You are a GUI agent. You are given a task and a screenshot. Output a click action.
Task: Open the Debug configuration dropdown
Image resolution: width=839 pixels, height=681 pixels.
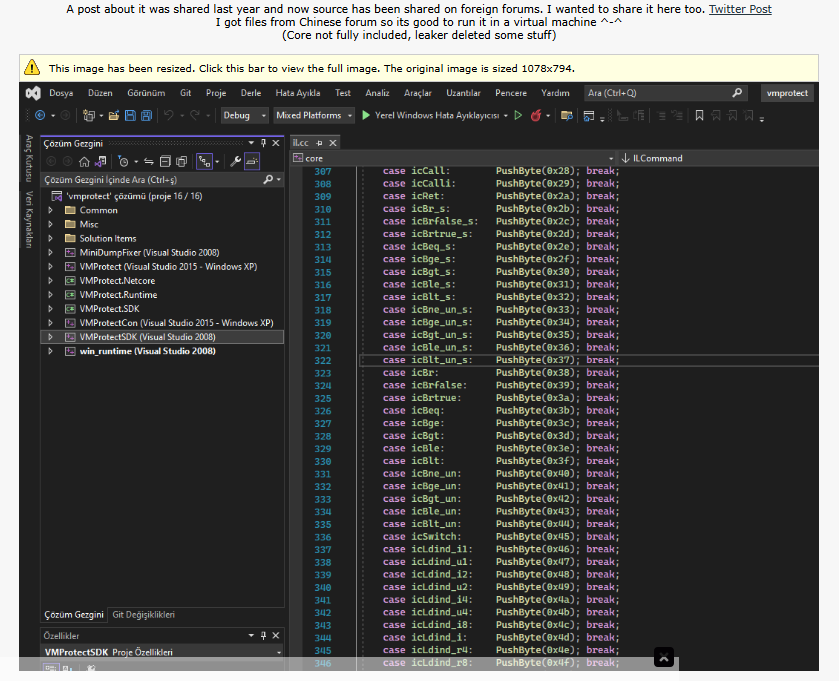coord(245,116)
